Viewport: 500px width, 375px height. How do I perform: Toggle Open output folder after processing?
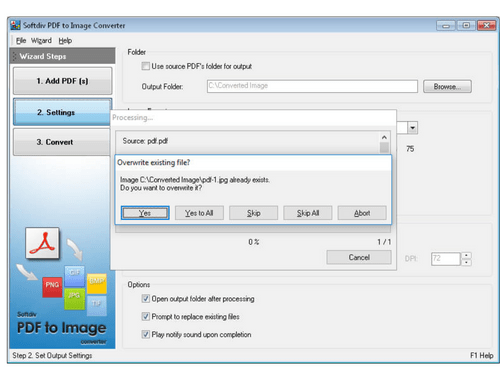[x=146, y=298]
